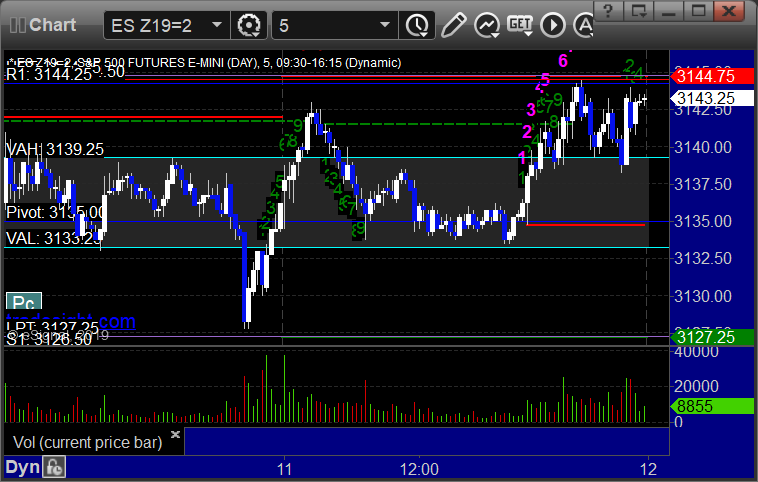Open the window options dropdown icon
This screenshot has height=482, width=758.
pyautogui.click(x=639, y=10)
